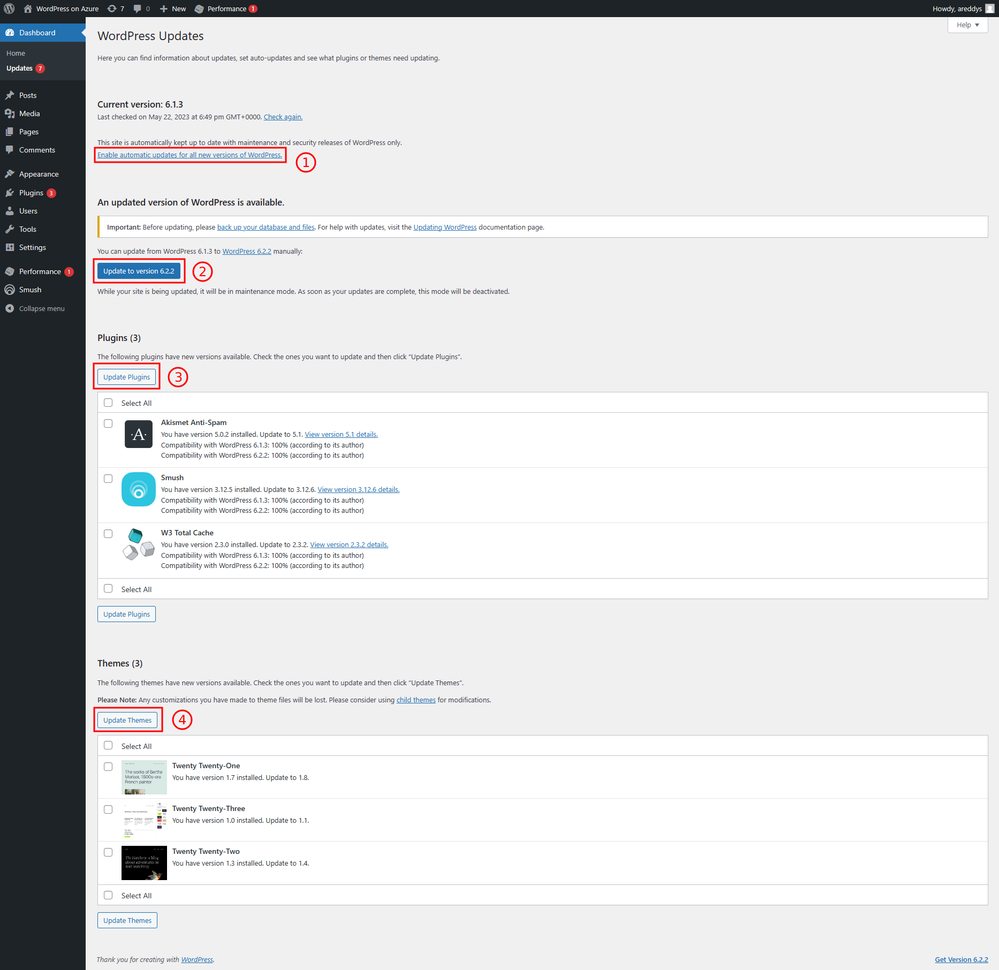999x970 pixels.
Task: Click the updates counter icon in admin bar
Action: (112, 8)
